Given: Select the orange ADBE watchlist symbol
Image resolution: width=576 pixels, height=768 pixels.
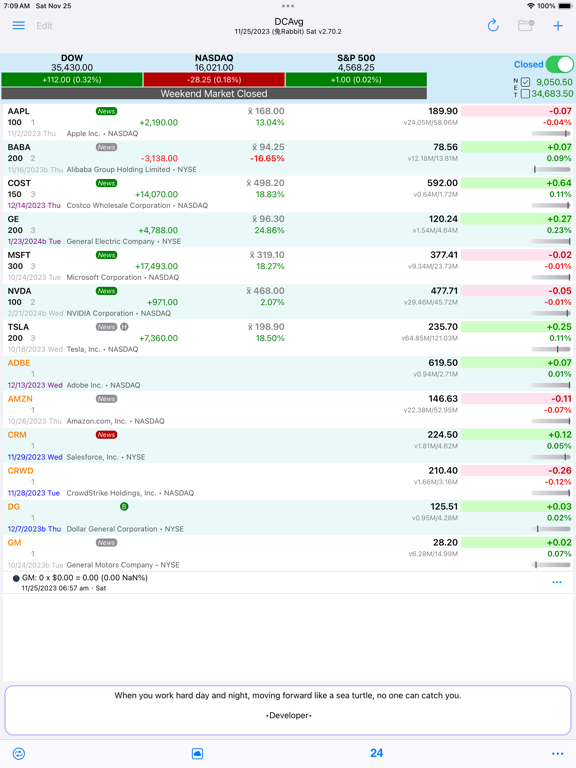Looking at the screenshot, I should click(x=19, y=363).
